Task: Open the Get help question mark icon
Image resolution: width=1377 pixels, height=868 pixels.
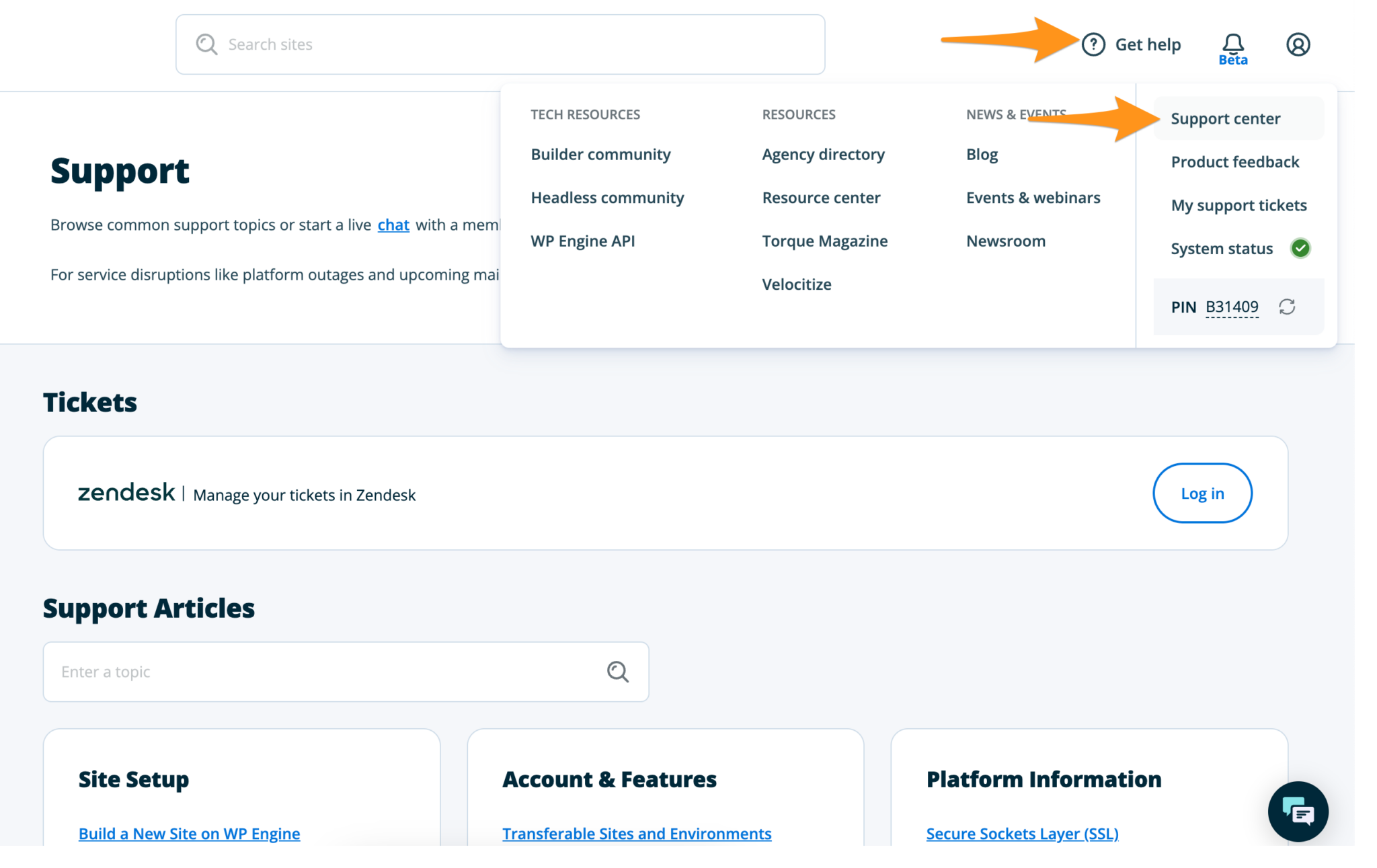Action: [x=1093, y=44]
